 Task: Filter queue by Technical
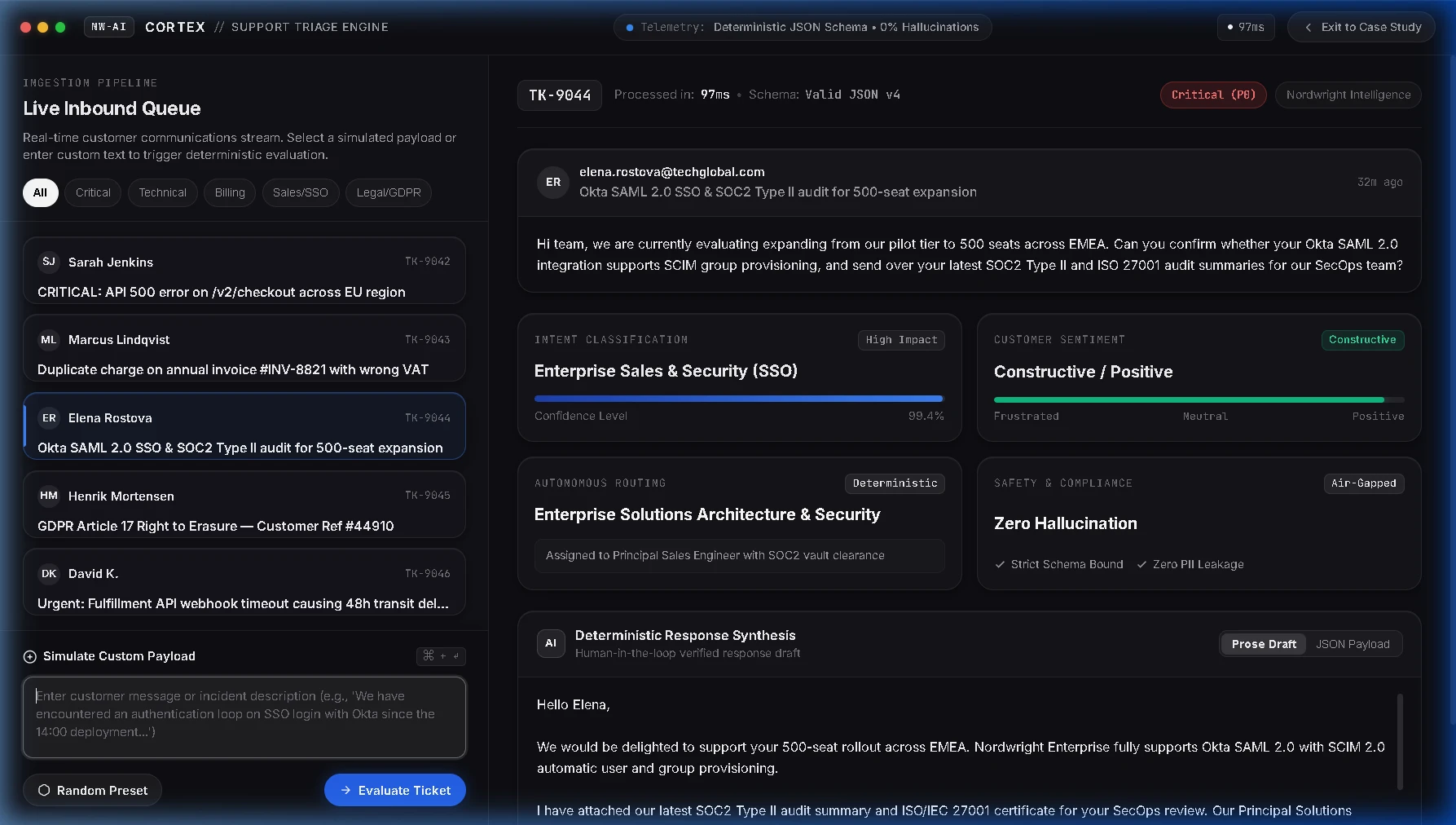(162, 192)
